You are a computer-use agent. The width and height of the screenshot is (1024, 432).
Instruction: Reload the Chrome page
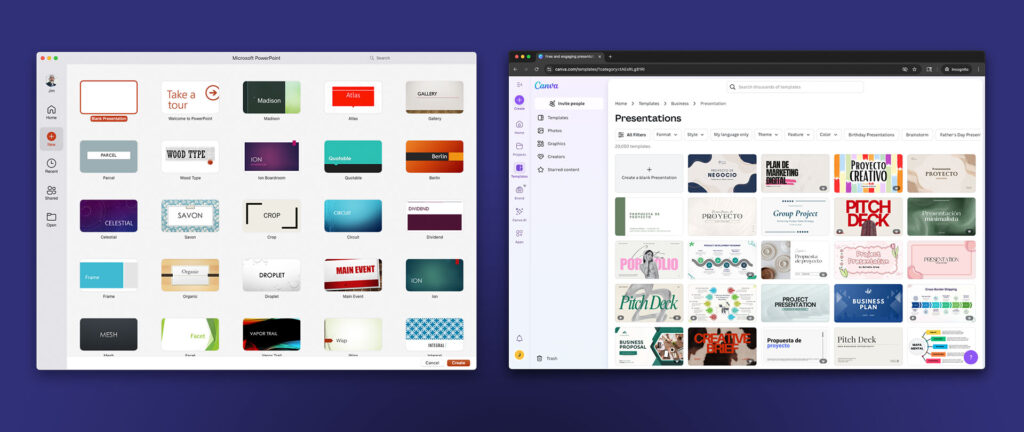point(537,69)
